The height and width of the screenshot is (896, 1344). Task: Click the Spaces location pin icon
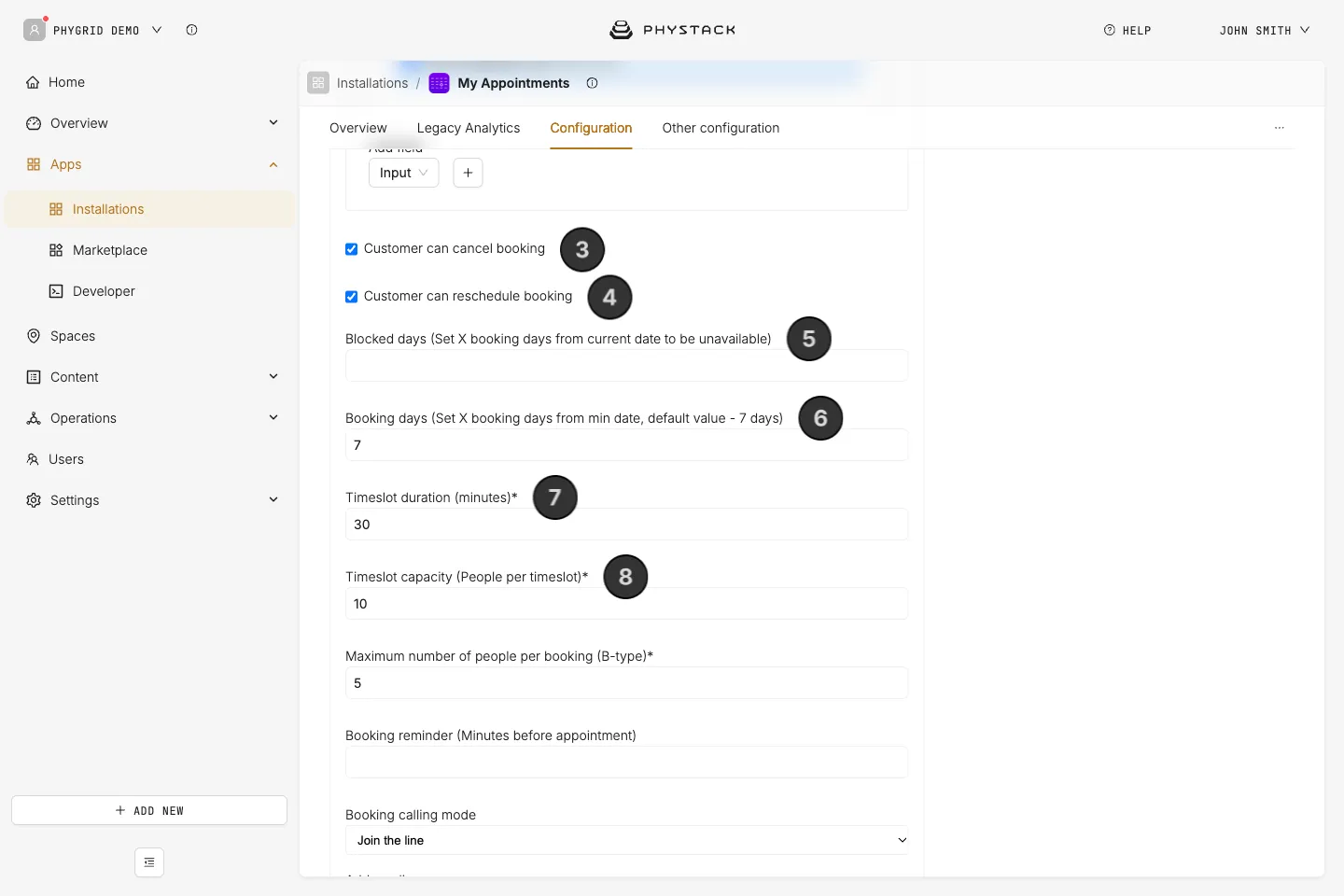[x=34, y=336]
